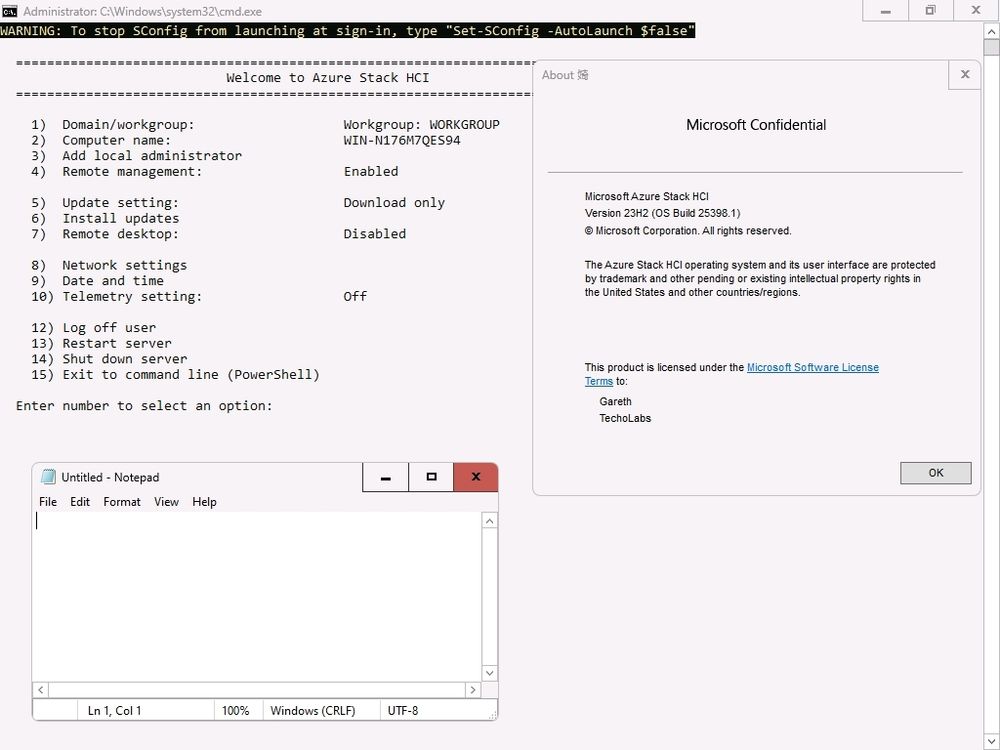Click the organization name 'TechoLabs'
The image size is (1000, 750).
click(x=625, y=418)
